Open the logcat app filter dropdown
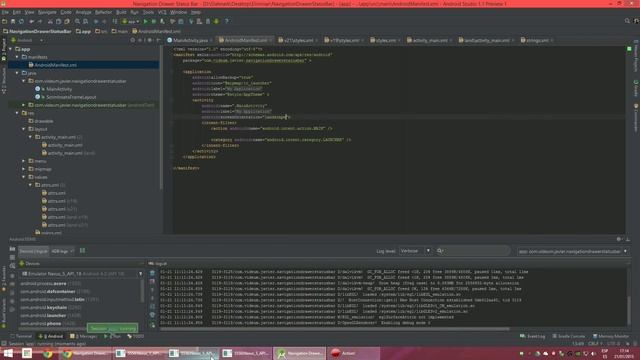The height and width of the screenshot is (360, 640). (572, 251)
